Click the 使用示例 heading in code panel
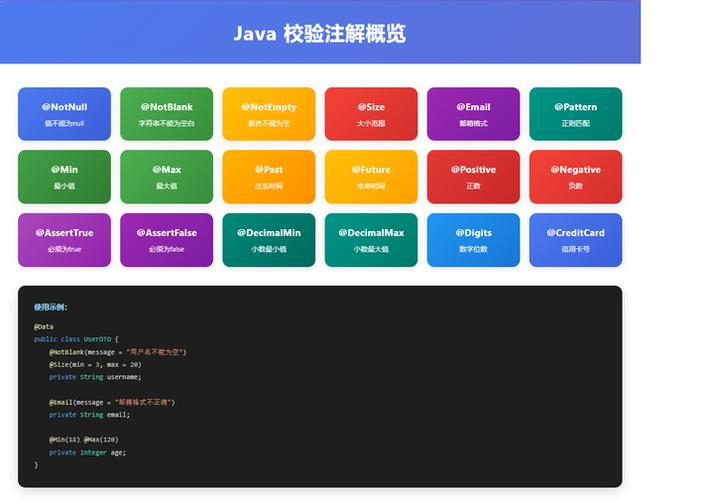This screenshot has height=500, width=714. point(51,307)
